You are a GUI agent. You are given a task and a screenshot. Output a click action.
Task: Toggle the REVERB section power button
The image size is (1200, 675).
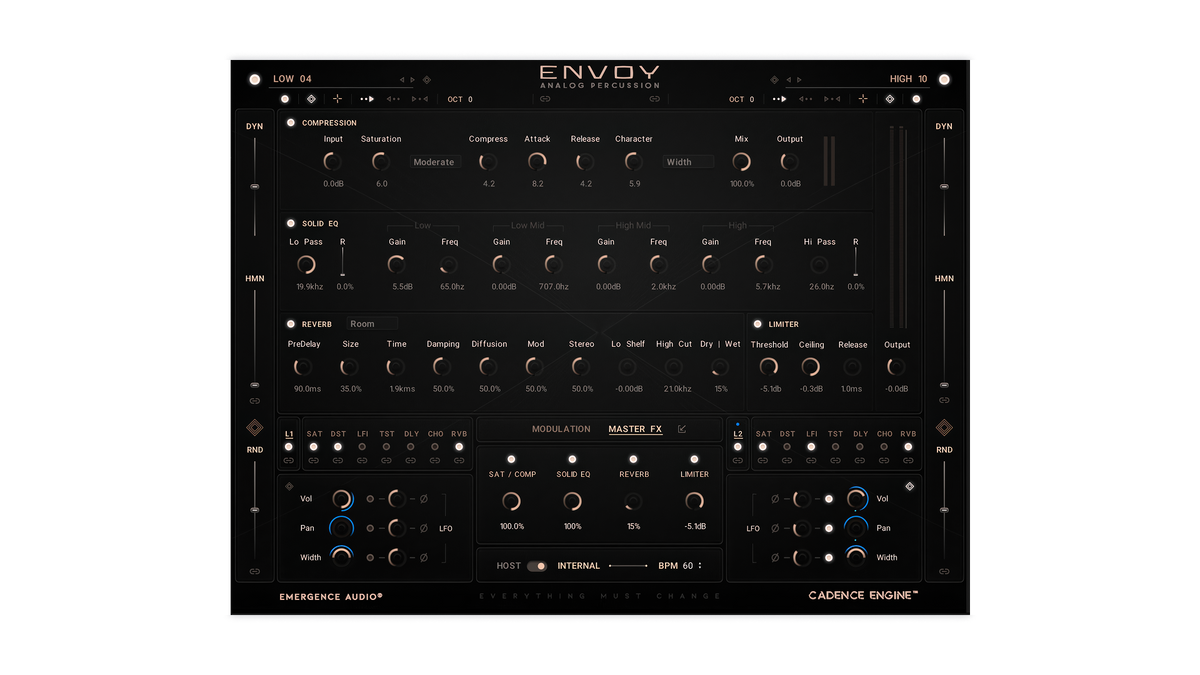[x=291, y=324]
